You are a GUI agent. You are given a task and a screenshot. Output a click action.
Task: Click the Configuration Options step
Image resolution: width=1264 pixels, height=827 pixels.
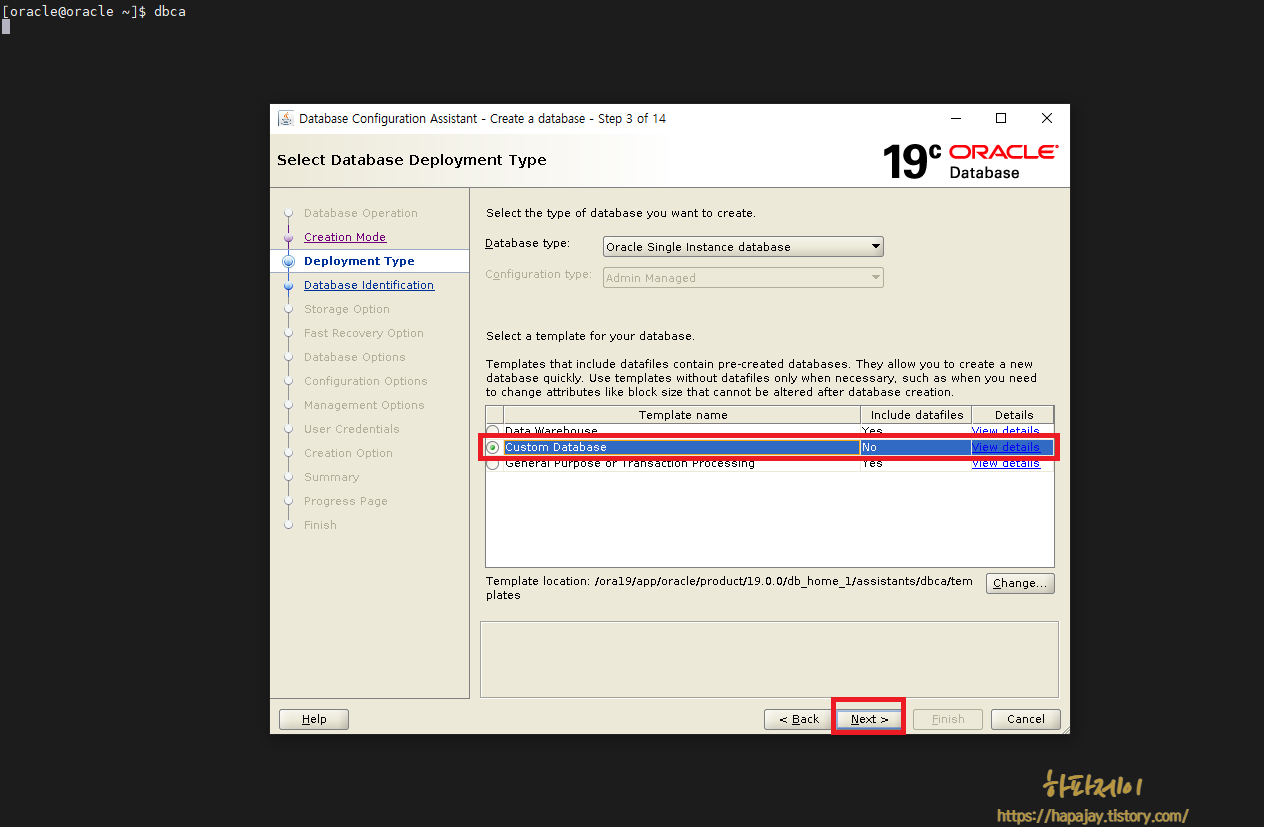coord(366,381)
